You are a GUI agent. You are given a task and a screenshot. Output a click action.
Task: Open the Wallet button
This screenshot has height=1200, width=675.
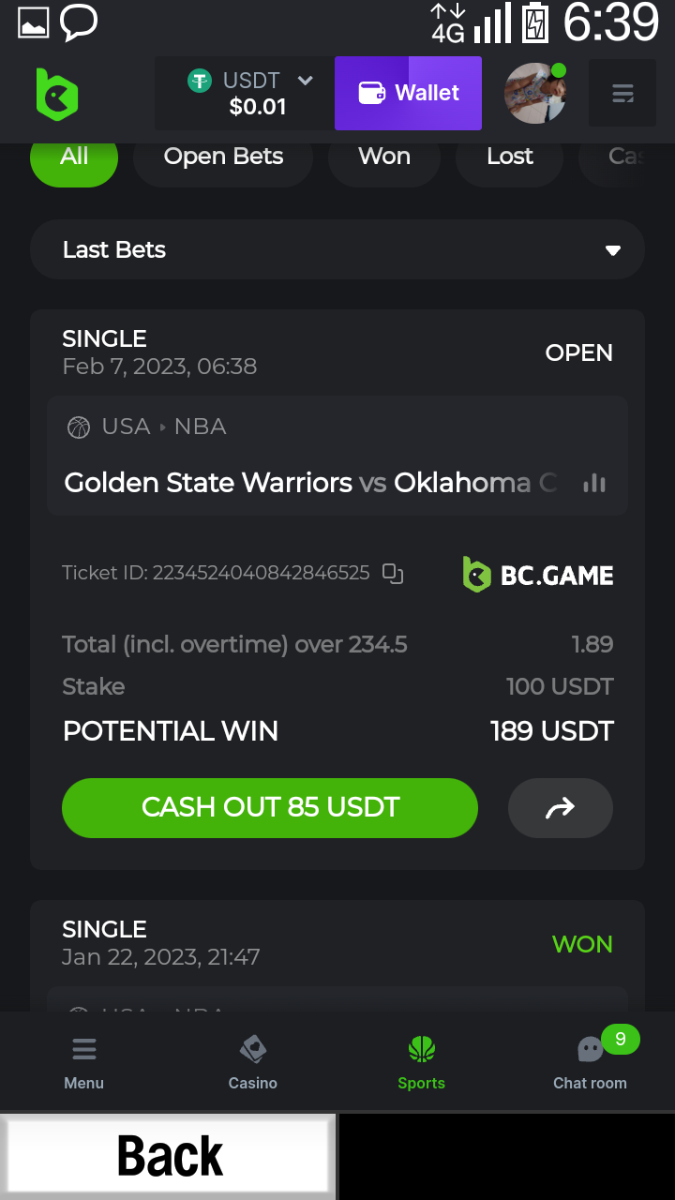click(408, 93)
